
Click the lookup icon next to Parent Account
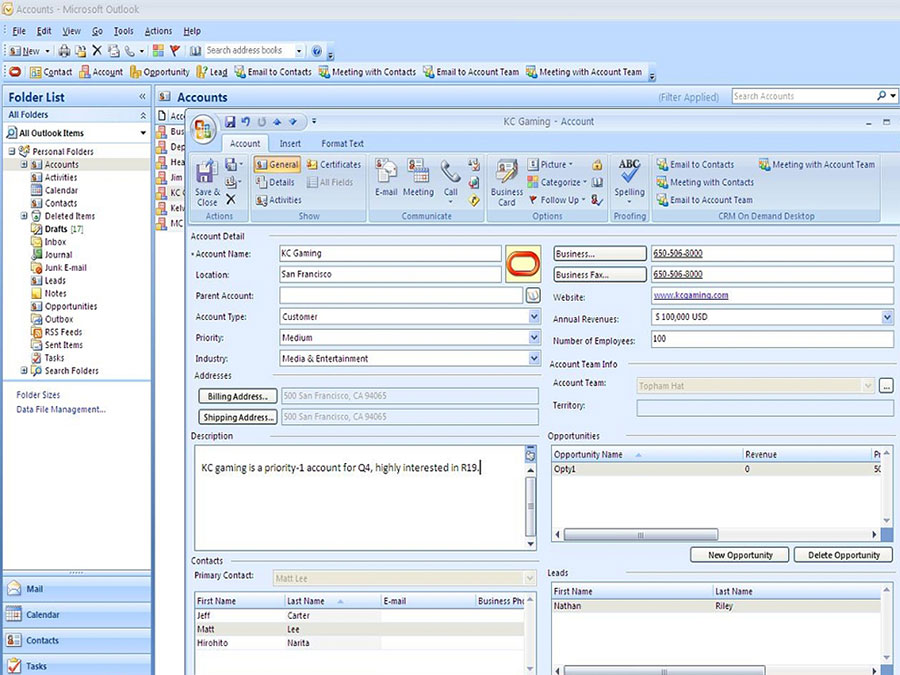pyautogui.click(x=533, y=295)
